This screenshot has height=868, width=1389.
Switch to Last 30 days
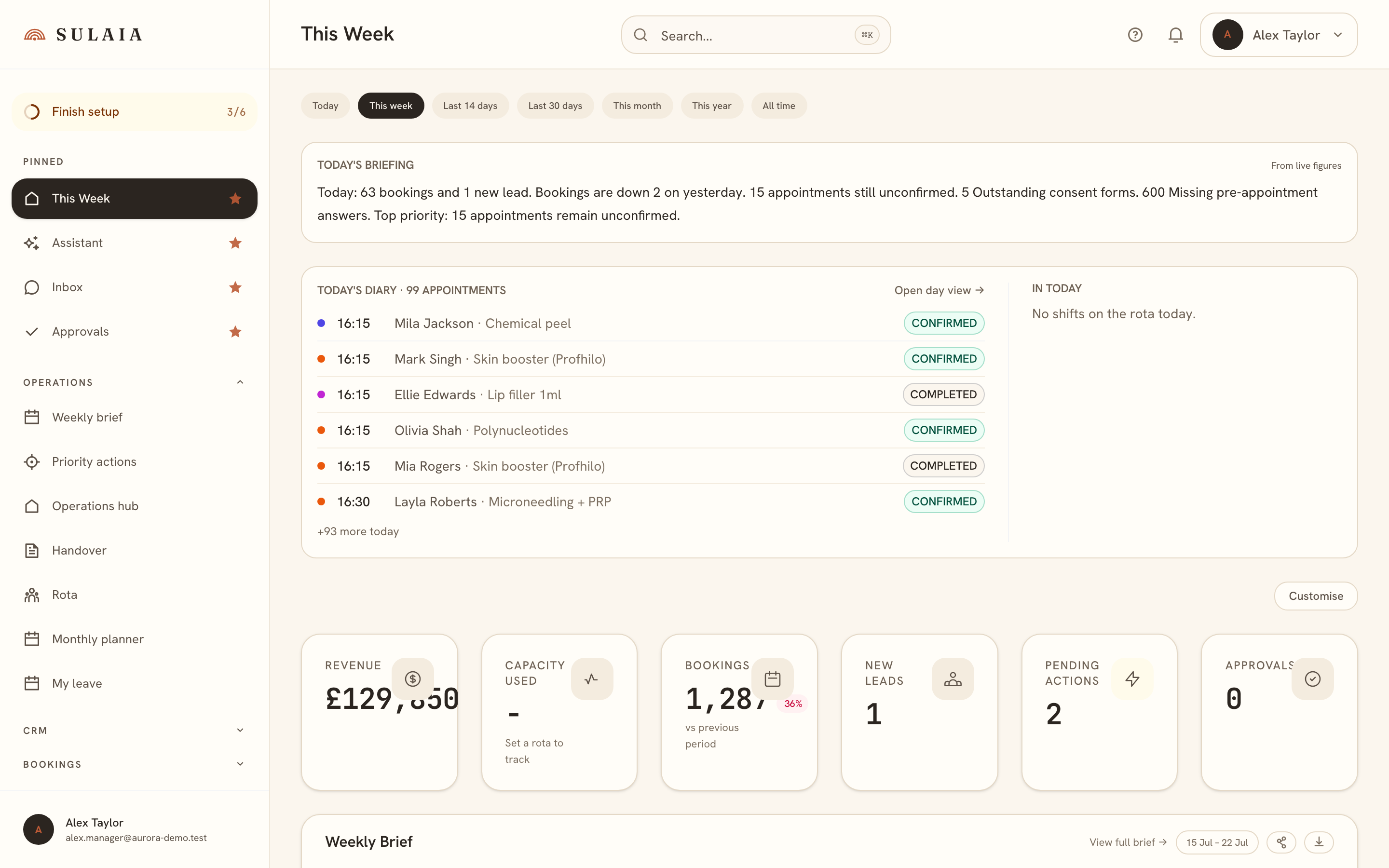(x=555, y=106)
